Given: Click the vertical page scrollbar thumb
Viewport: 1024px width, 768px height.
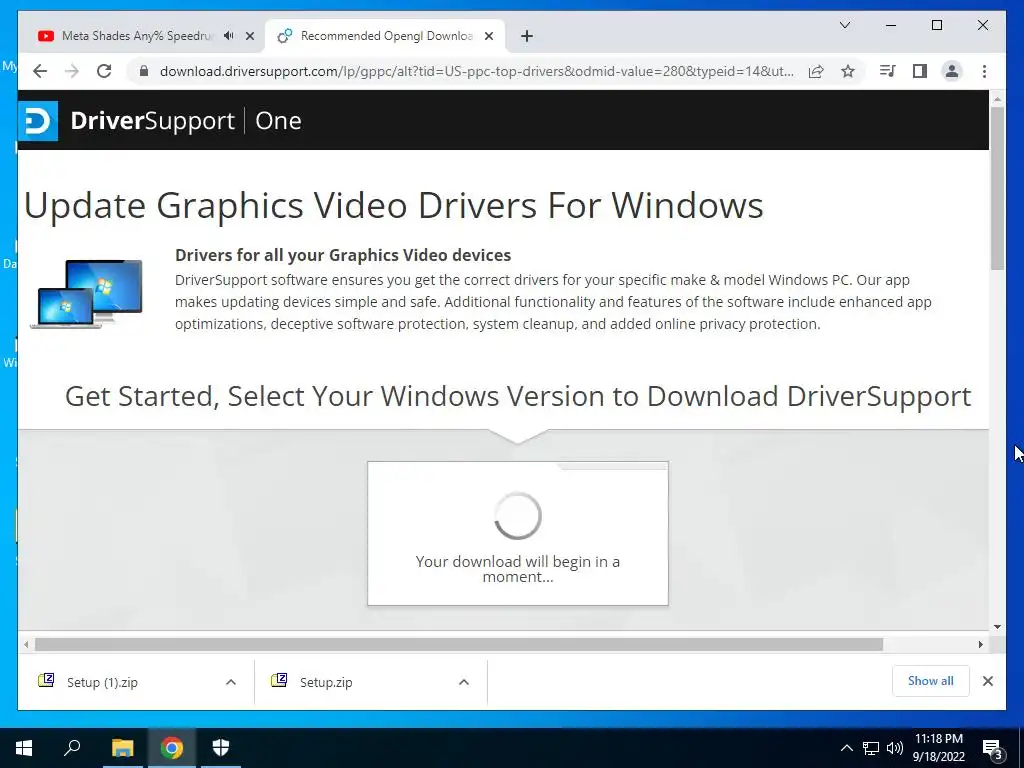Looking at the screenshot, I should point(997,188).
